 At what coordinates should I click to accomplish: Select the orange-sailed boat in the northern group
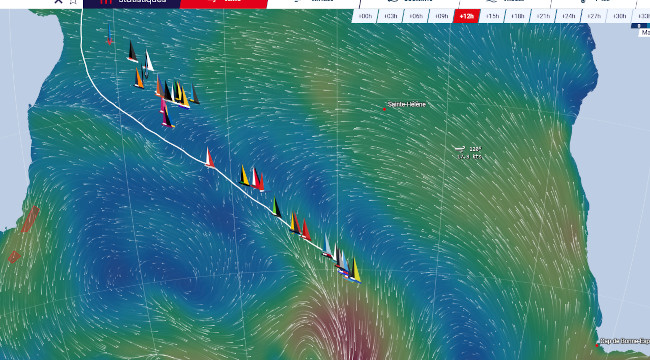pos(138,78)
